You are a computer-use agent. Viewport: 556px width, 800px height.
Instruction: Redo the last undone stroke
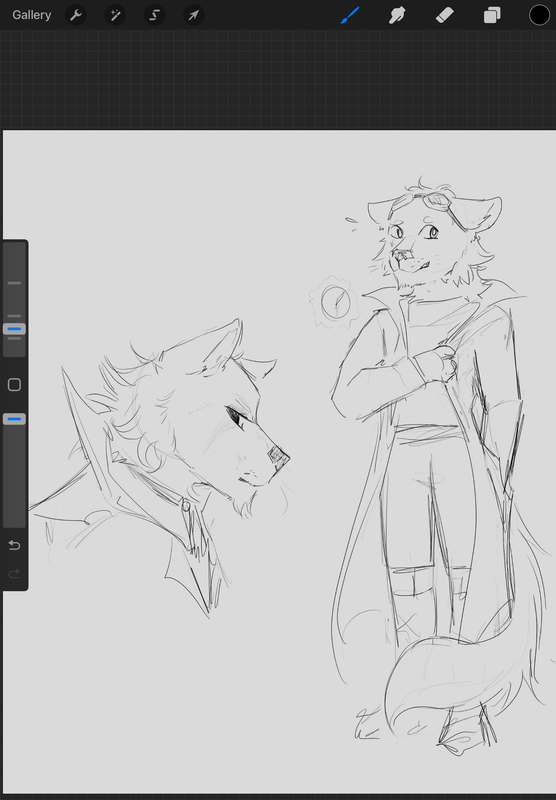click(14, 573)
